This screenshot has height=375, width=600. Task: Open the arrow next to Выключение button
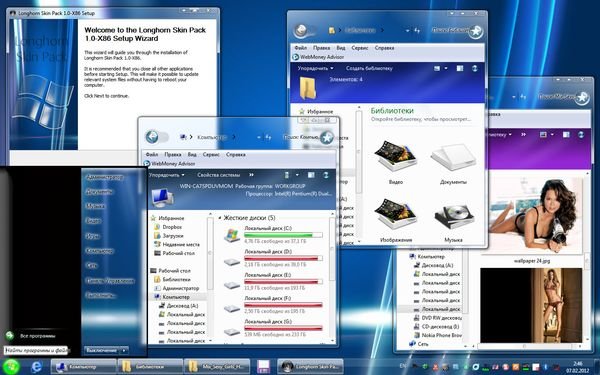click(124, 350)
